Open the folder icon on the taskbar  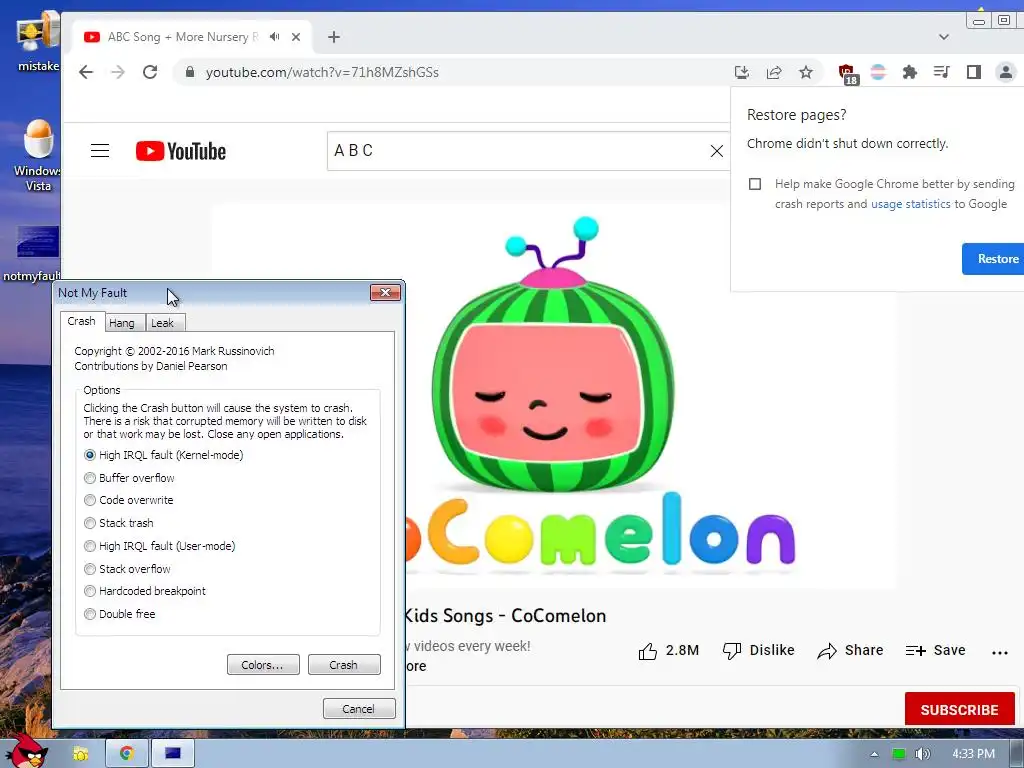[x=81, y=754]
